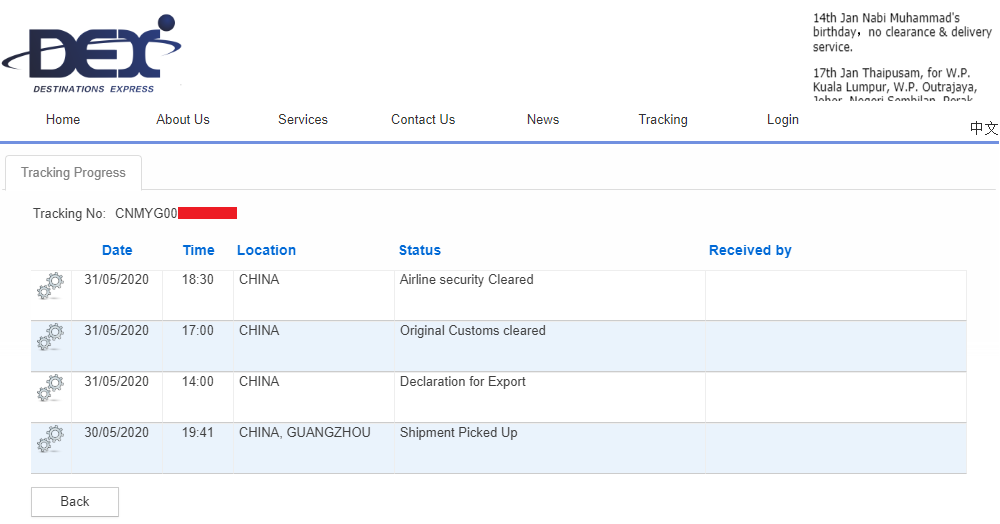Viewport: 1000px width, 524px height.
Task: Open the News section
Action: tap(543, 119)
